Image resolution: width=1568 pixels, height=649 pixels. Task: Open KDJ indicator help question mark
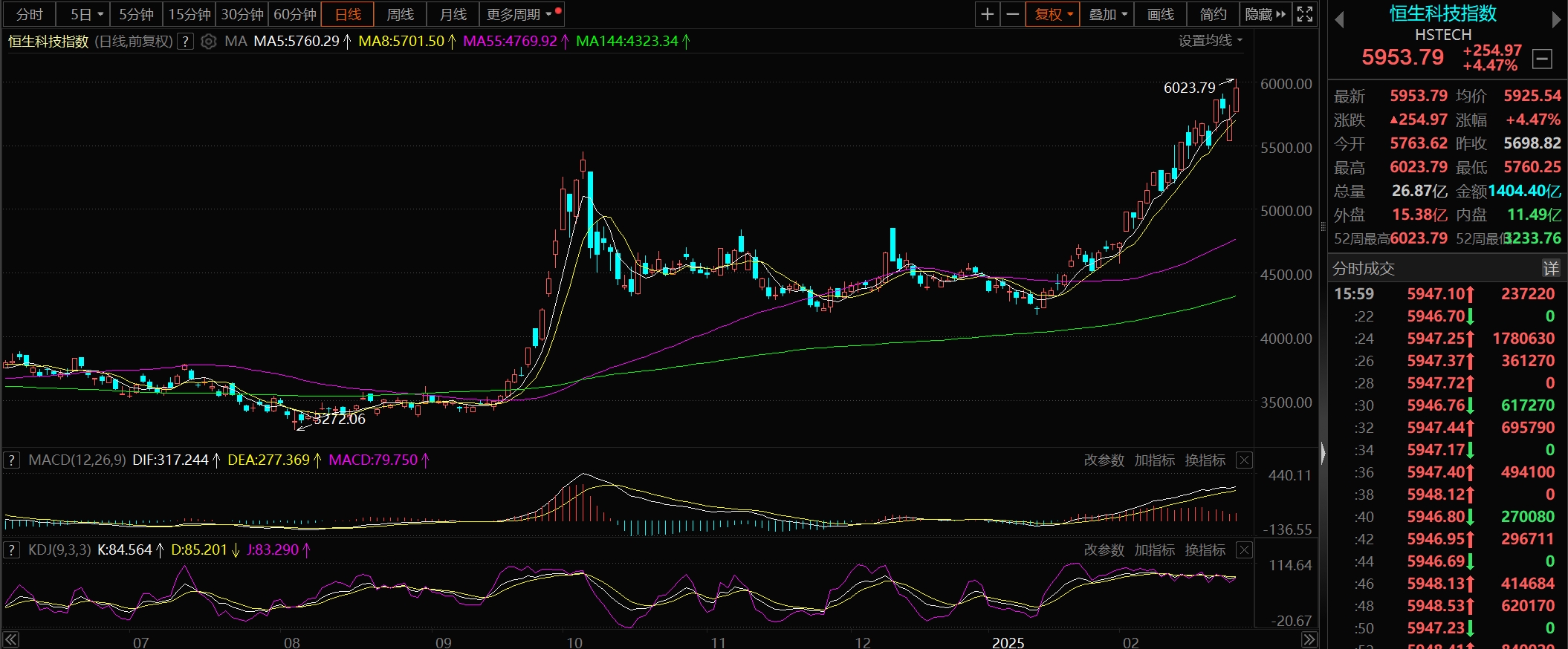(11, 550)
